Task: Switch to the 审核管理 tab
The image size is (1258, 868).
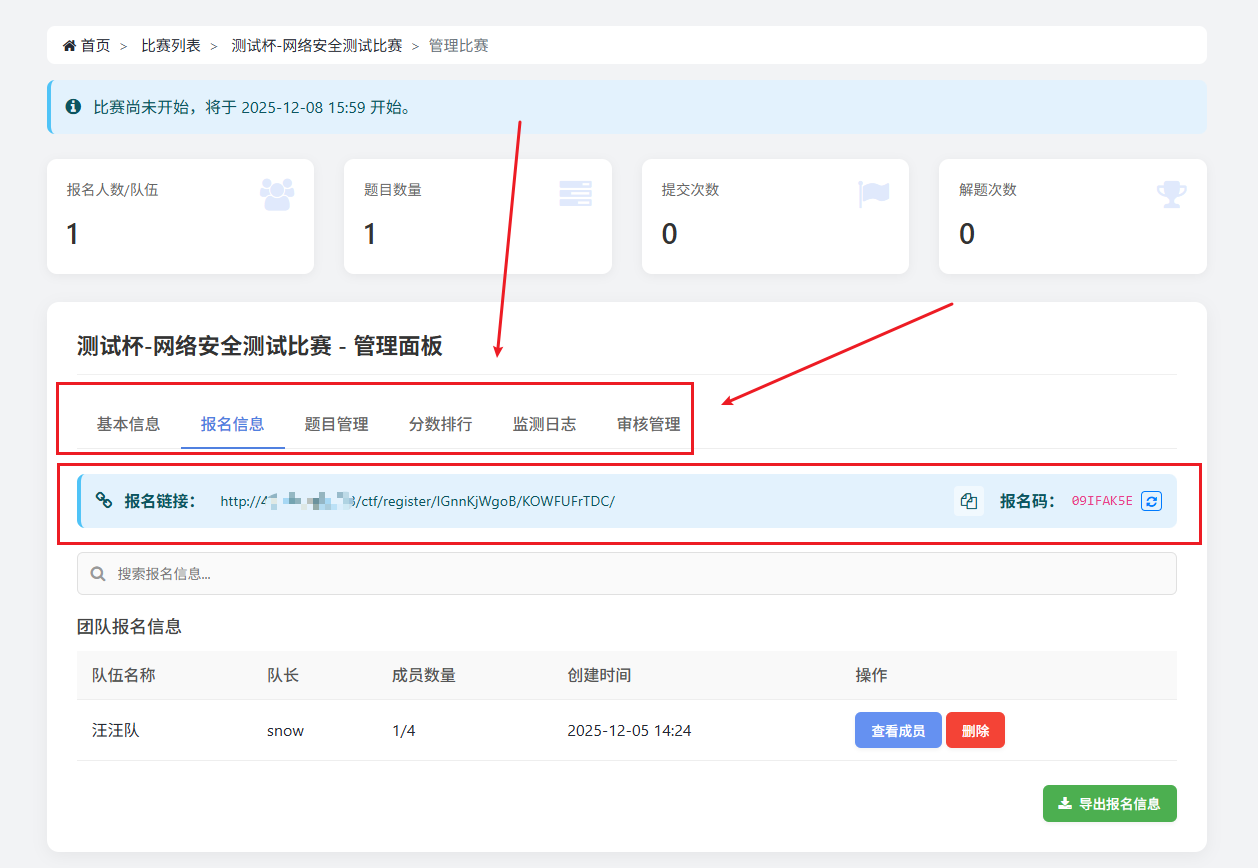Action: [x=649, y=424]
